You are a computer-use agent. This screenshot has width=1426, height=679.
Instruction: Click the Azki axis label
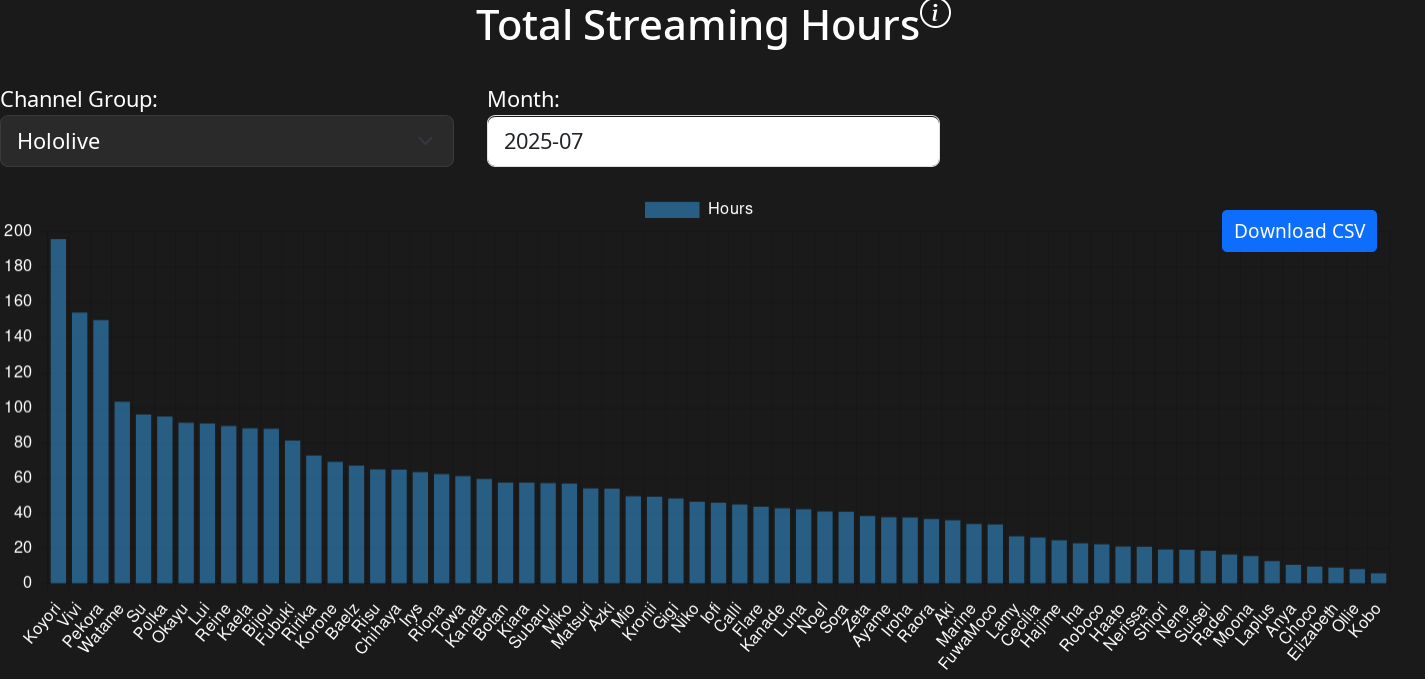coord(600,617)
